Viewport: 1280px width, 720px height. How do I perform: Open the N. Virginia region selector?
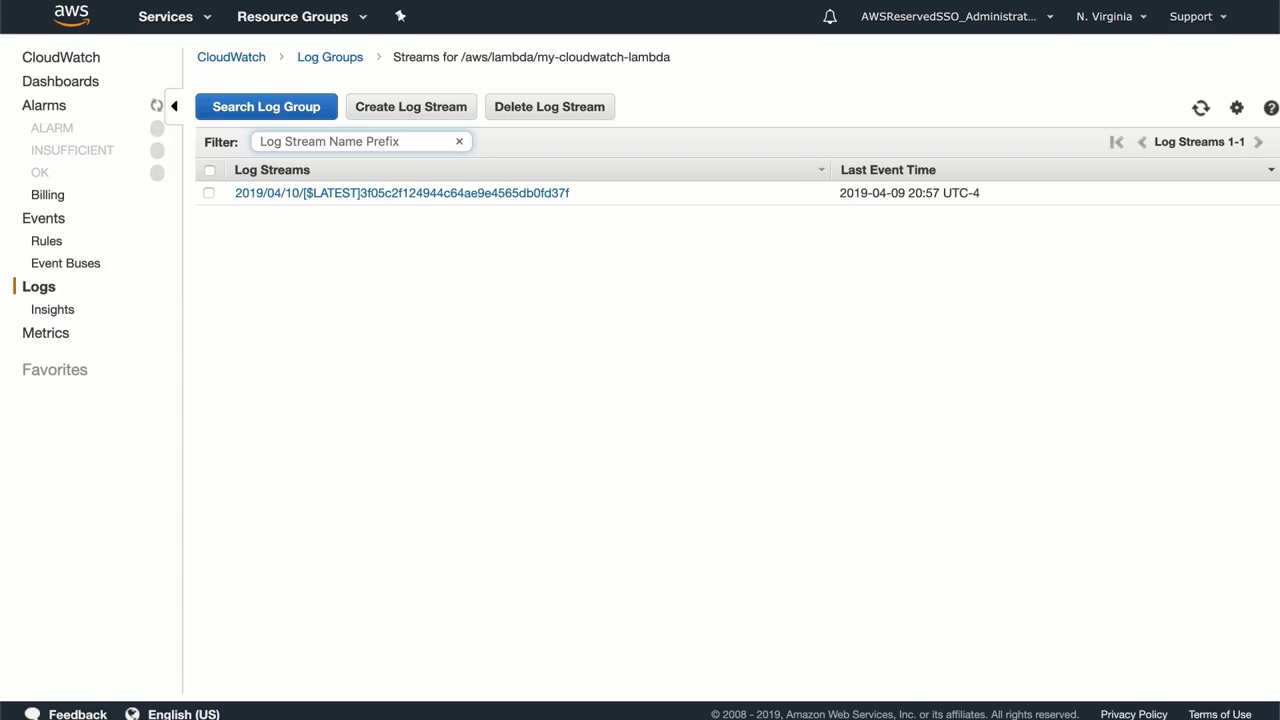(1111, 17)
